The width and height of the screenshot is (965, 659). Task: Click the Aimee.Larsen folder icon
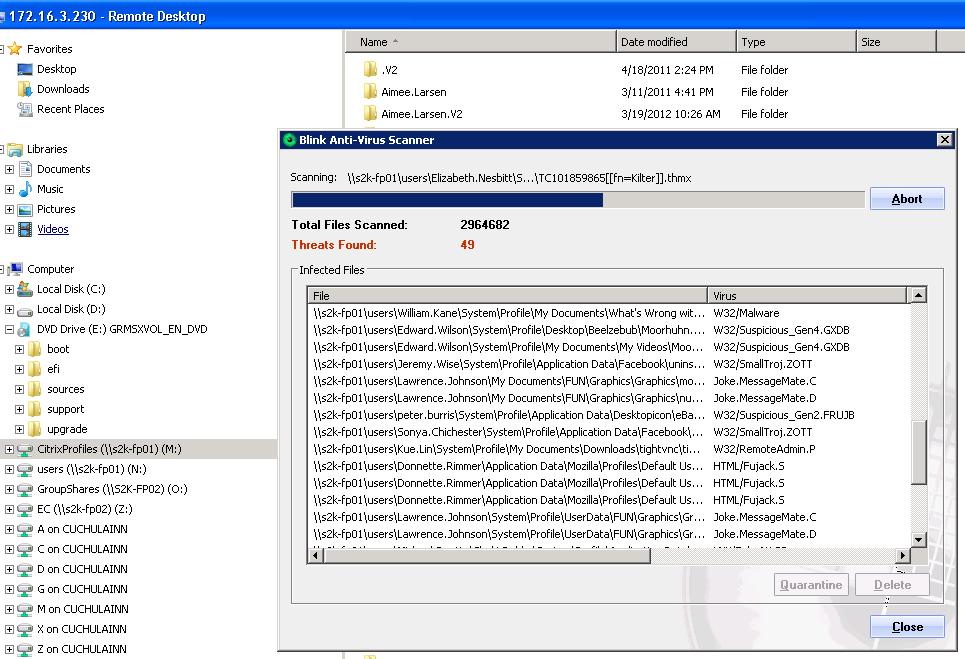(x=370, y=92)
